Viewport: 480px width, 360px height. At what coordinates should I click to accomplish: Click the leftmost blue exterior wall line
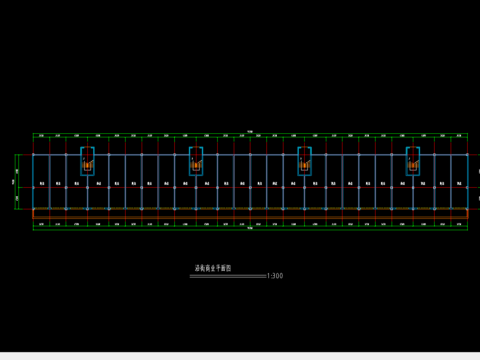[33, 182]
